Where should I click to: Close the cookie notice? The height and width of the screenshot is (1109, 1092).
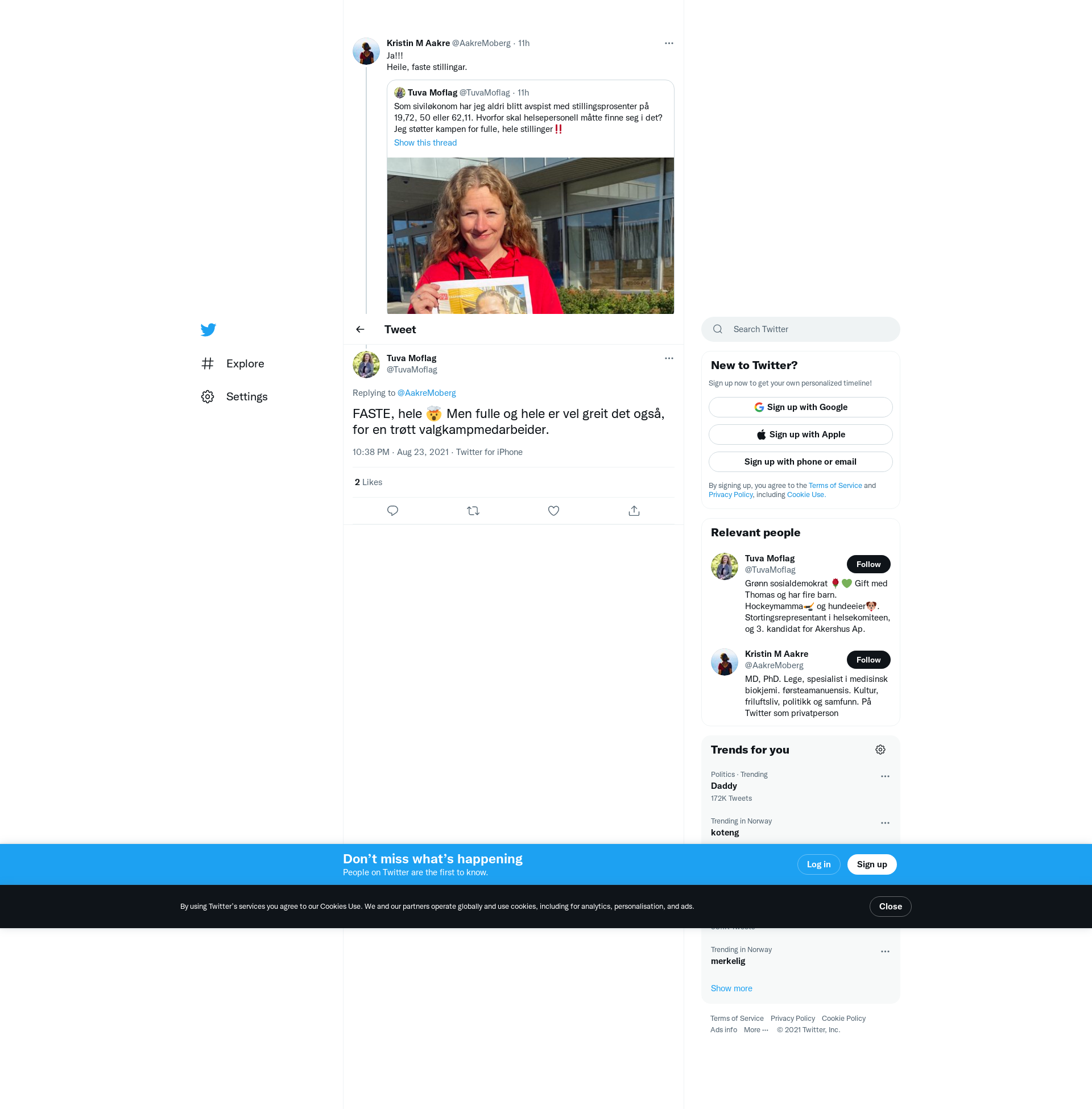tap(890, 907)
